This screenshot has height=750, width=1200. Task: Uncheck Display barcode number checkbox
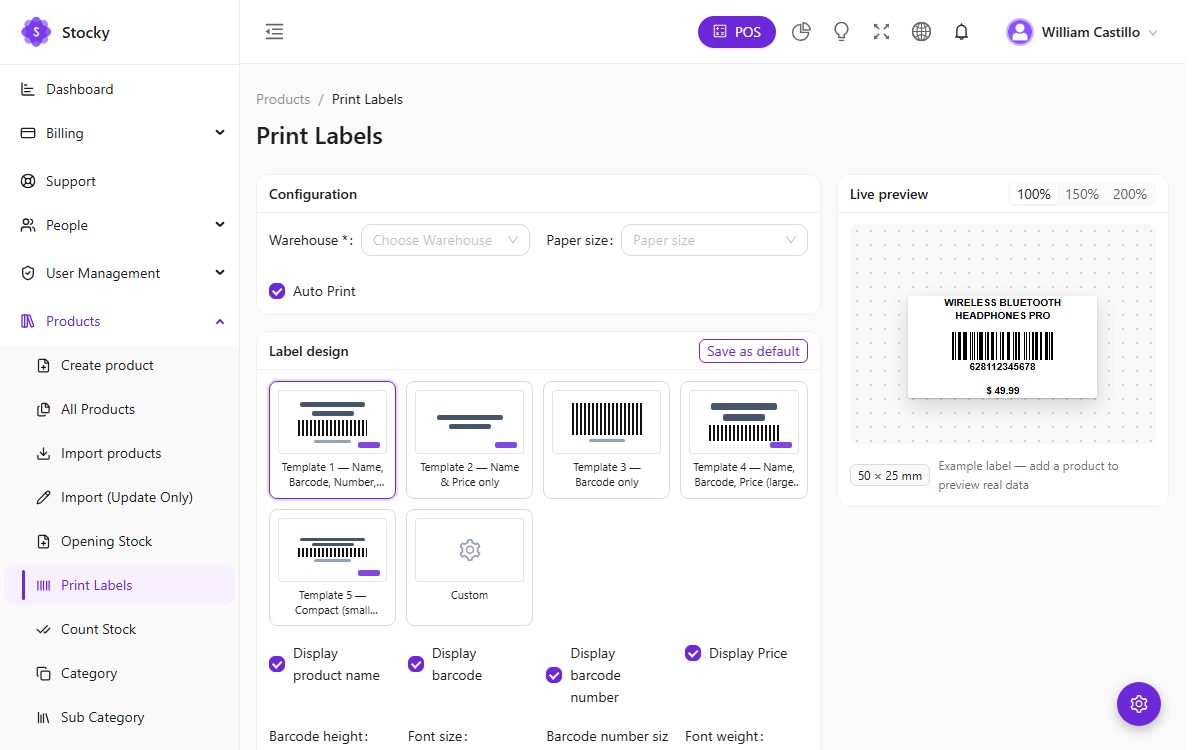(x=554, y=675)
